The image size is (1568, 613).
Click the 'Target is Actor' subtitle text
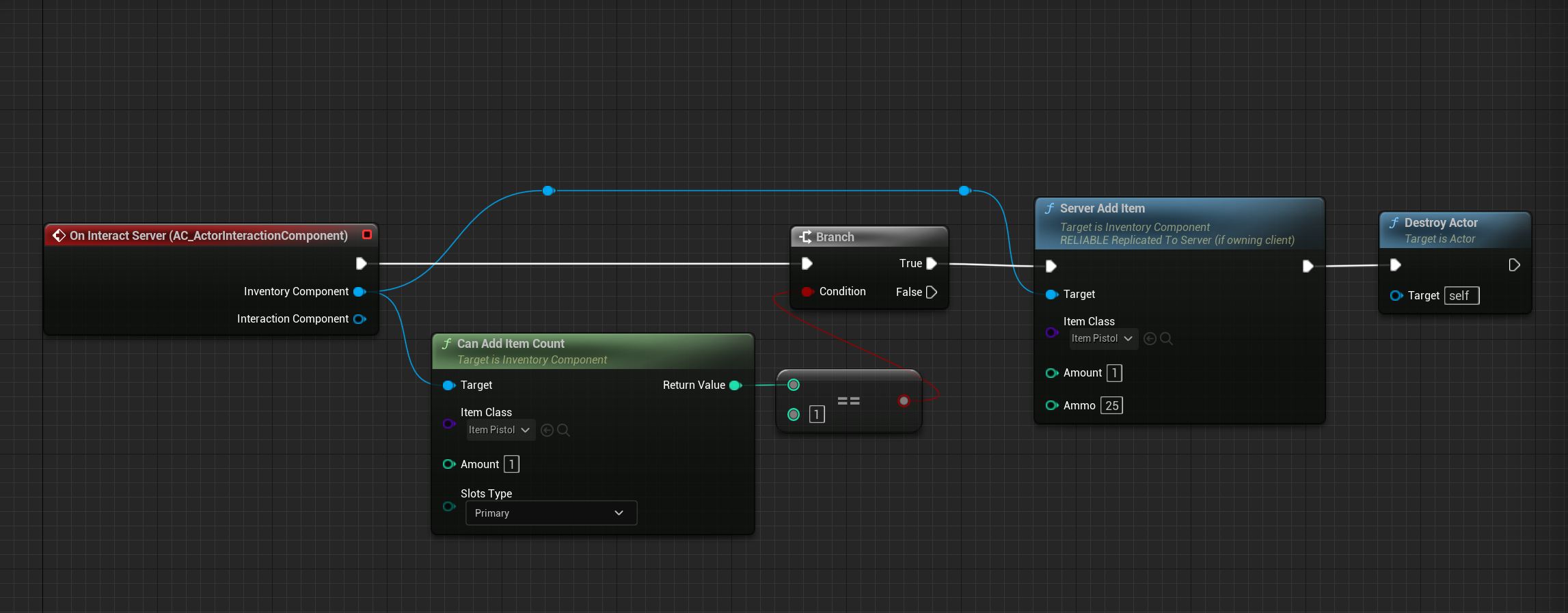click(1439, 239)
